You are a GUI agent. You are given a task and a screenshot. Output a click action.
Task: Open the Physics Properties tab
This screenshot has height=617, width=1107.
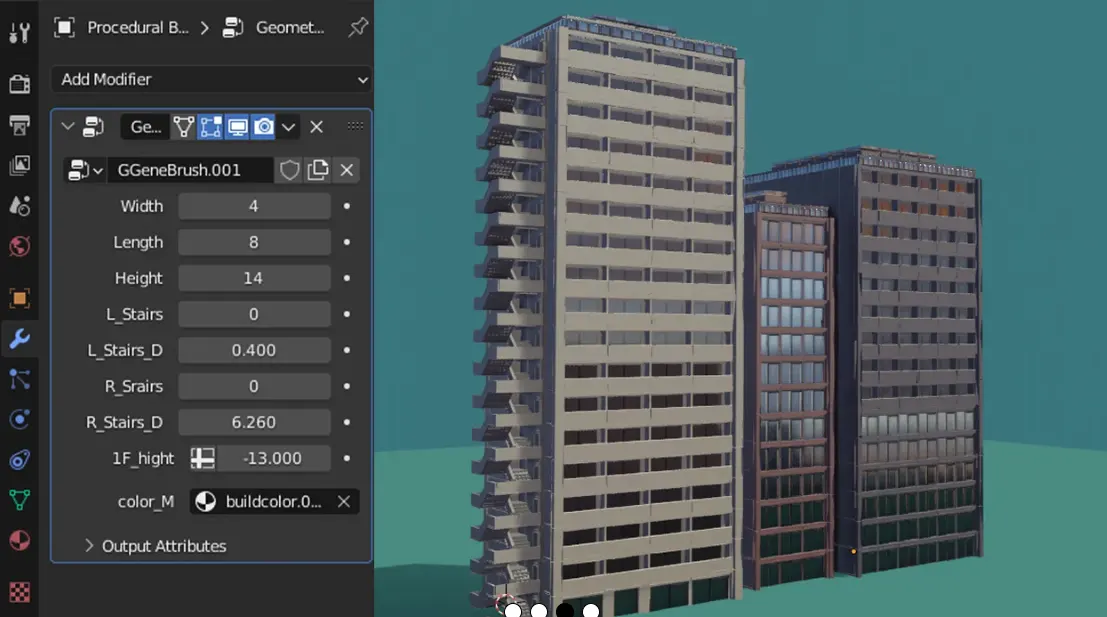coord(19,418)
